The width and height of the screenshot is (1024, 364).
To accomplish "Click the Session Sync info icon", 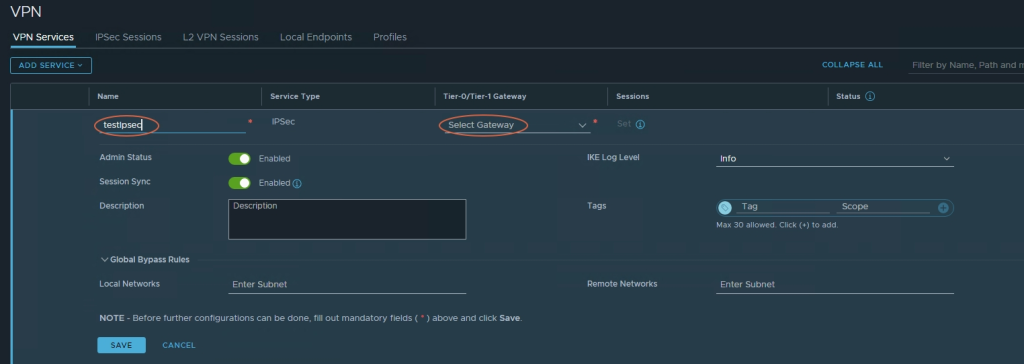I will (x=297, y=184).
